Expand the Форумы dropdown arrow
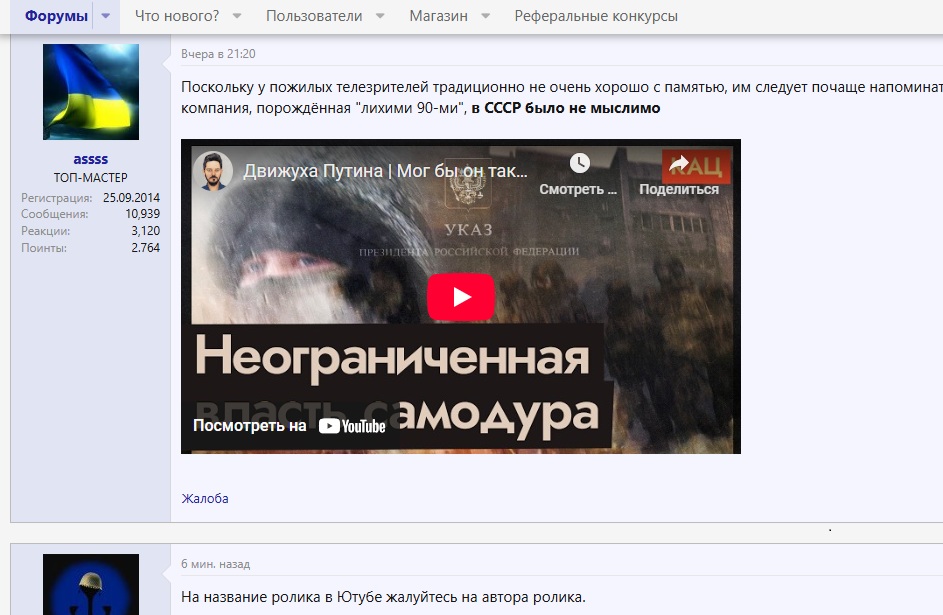The height and width of the screenshot is (615, 943). pyautogui.click(x=106, y=16)
